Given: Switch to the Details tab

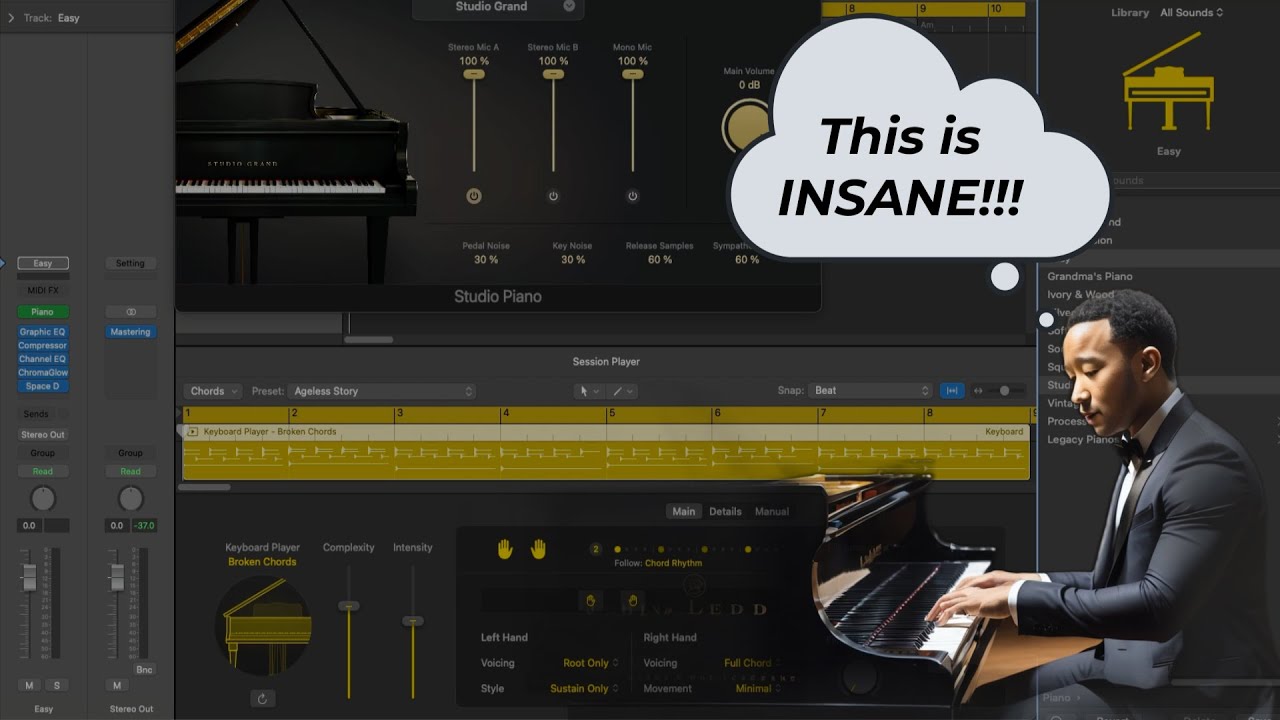Looking at the screenshot, I should [x=725, y=511].
